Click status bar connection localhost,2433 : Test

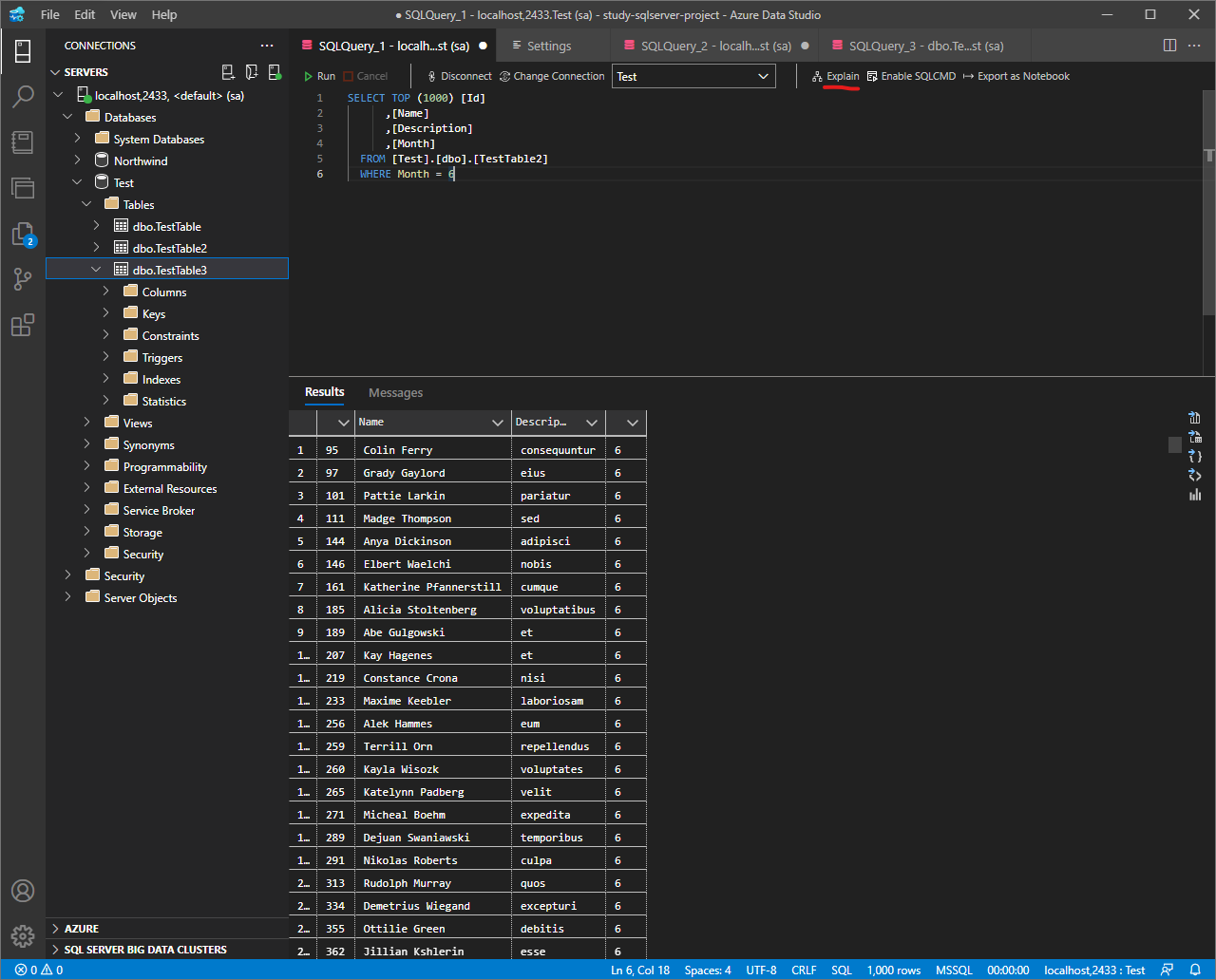tap(1094, 971)
